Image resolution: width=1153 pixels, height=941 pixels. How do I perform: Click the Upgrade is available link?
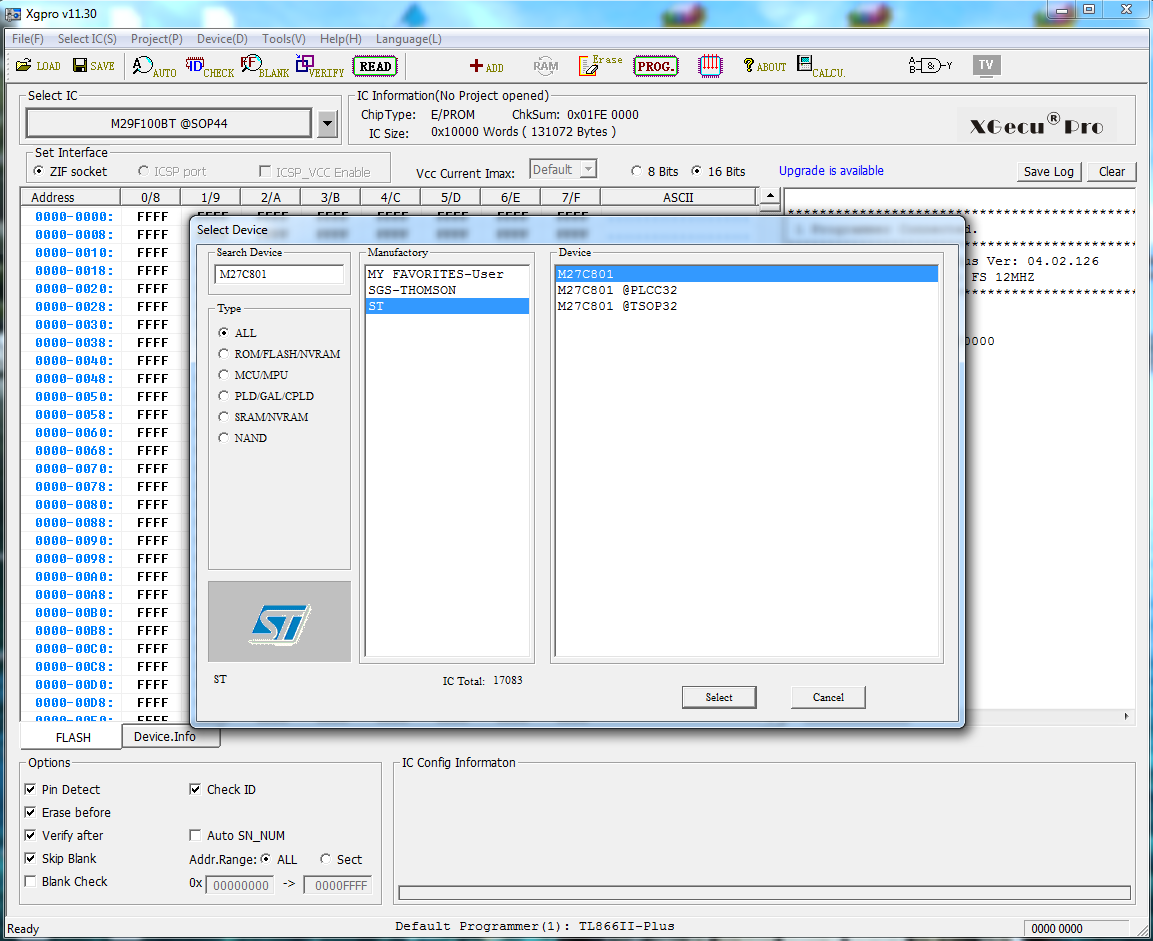pyautogui.click(x=831, y=171)
